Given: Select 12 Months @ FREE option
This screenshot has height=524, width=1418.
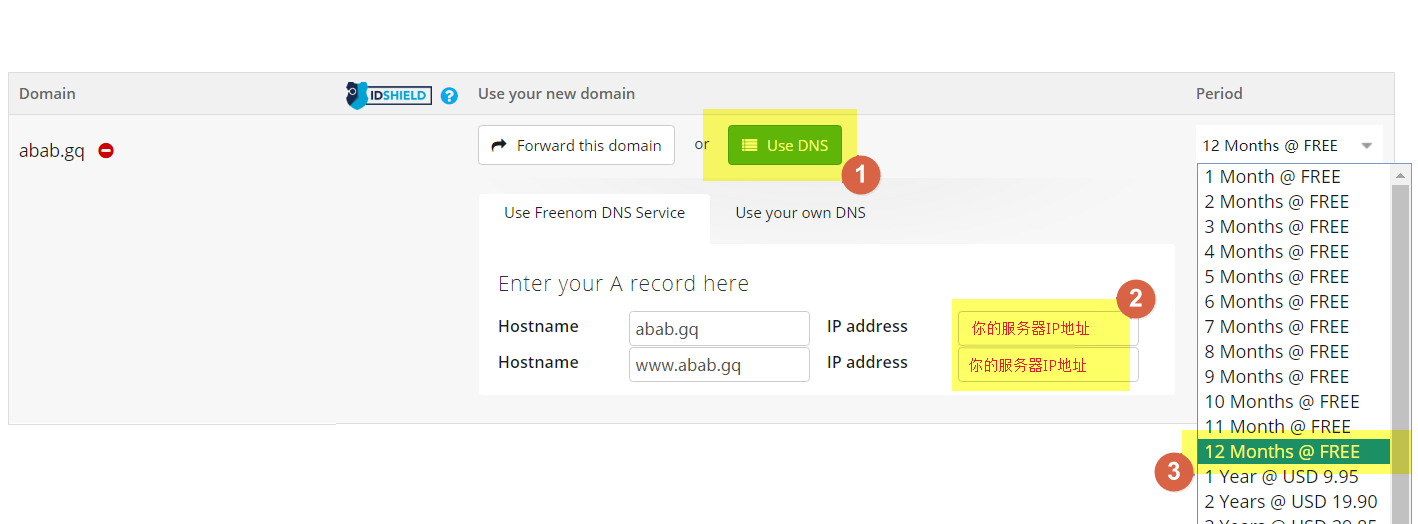Looking at the screenshot, I should 1282,452.
